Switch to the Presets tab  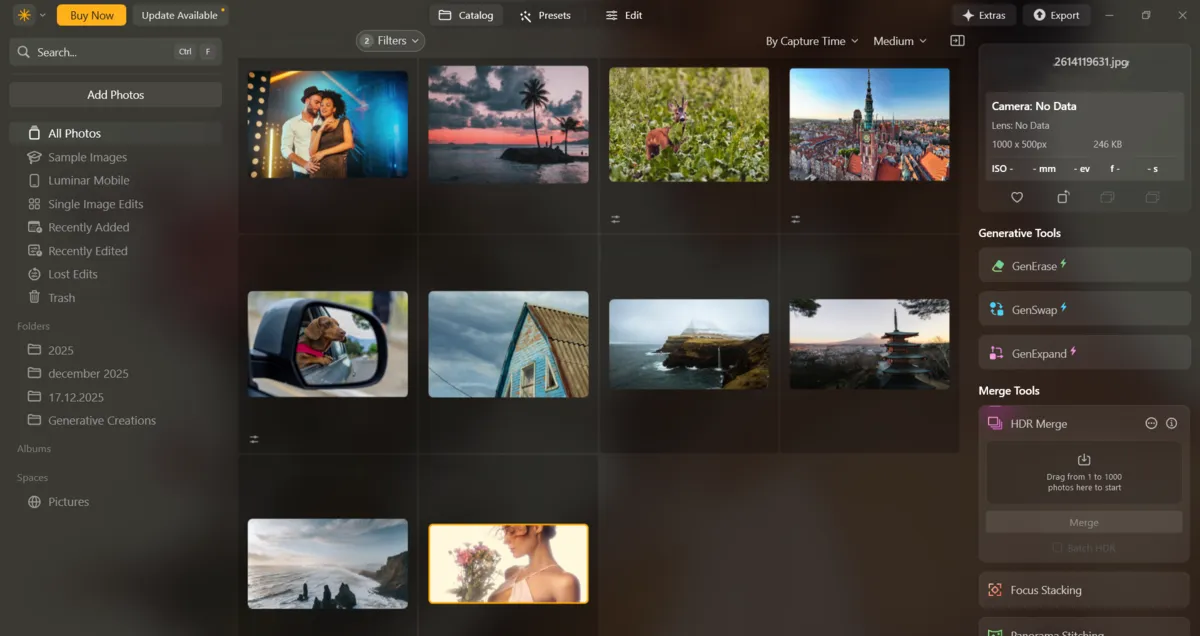pos(547,15)
